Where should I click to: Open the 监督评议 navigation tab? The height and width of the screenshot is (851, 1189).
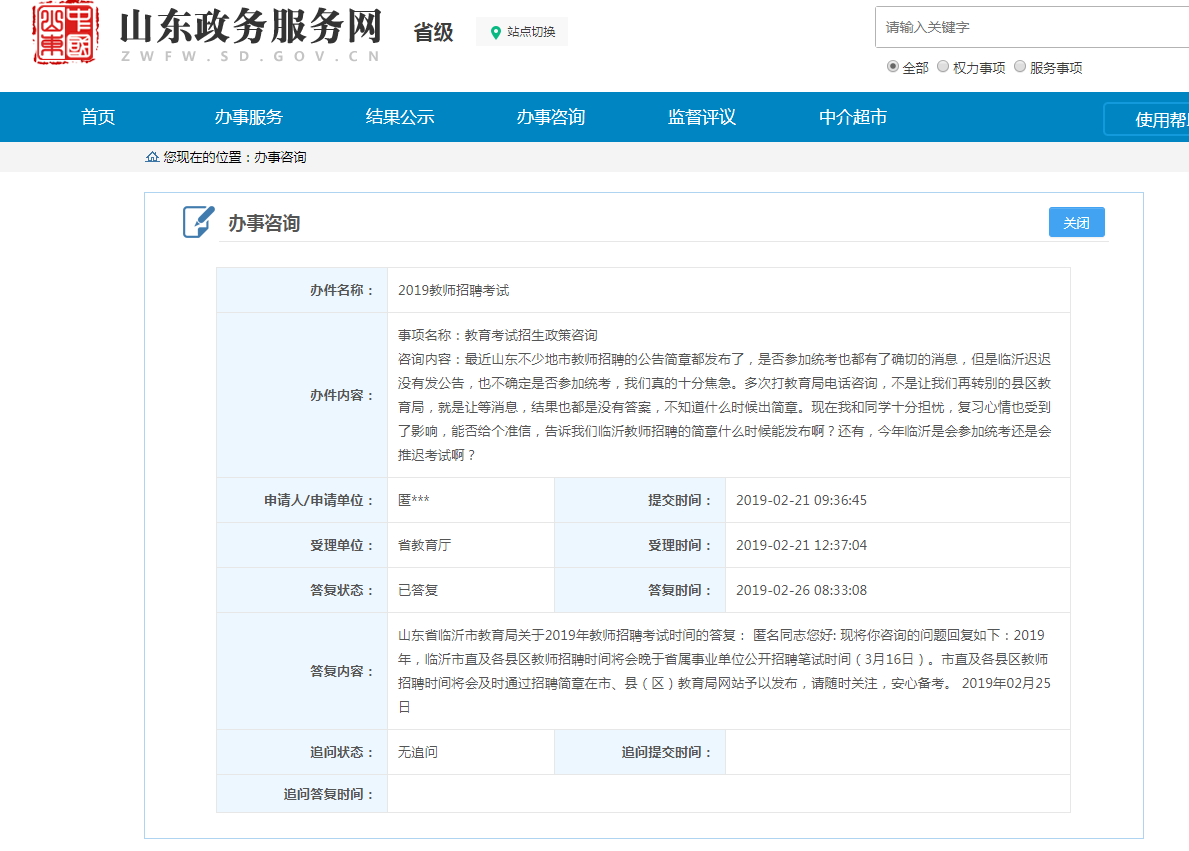701,117
